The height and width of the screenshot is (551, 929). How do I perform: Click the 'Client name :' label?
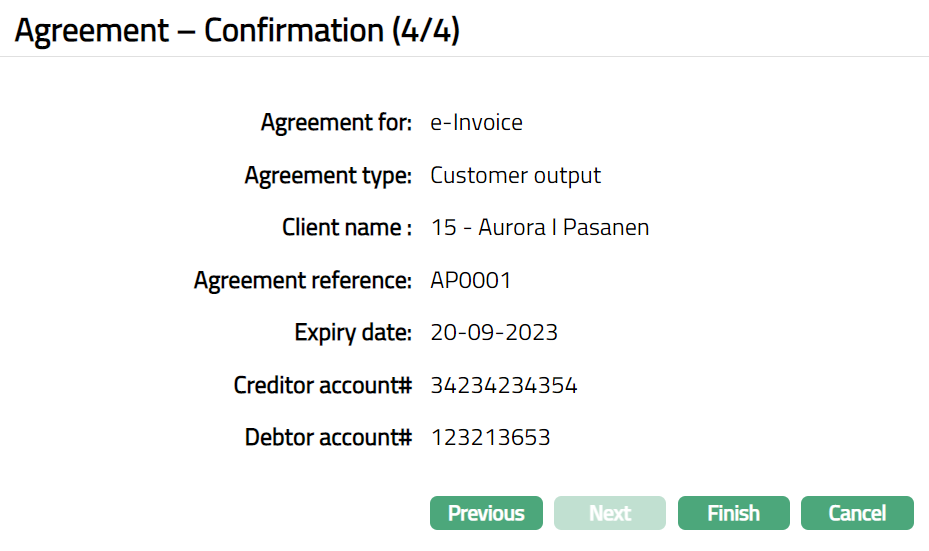tap(347, 228)
